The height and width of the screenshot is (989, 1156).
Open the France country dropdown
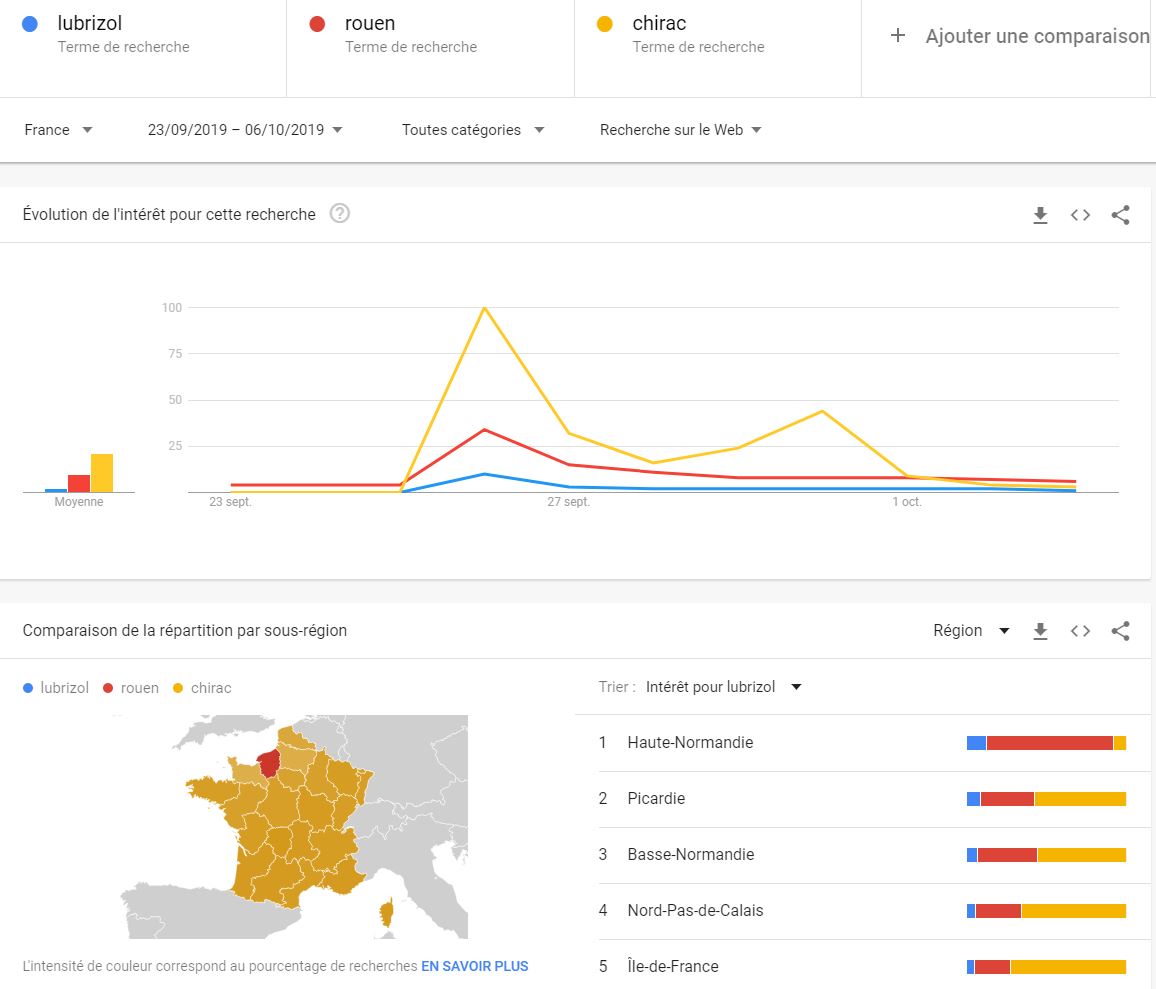58,130
